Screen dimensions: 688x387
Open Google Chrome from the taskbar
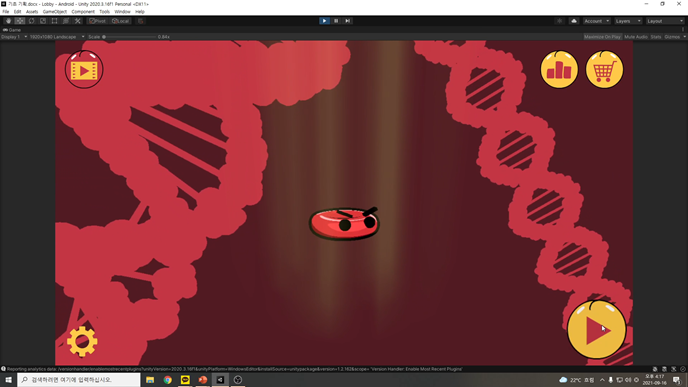pyautogui.click(x=168, y=380)
